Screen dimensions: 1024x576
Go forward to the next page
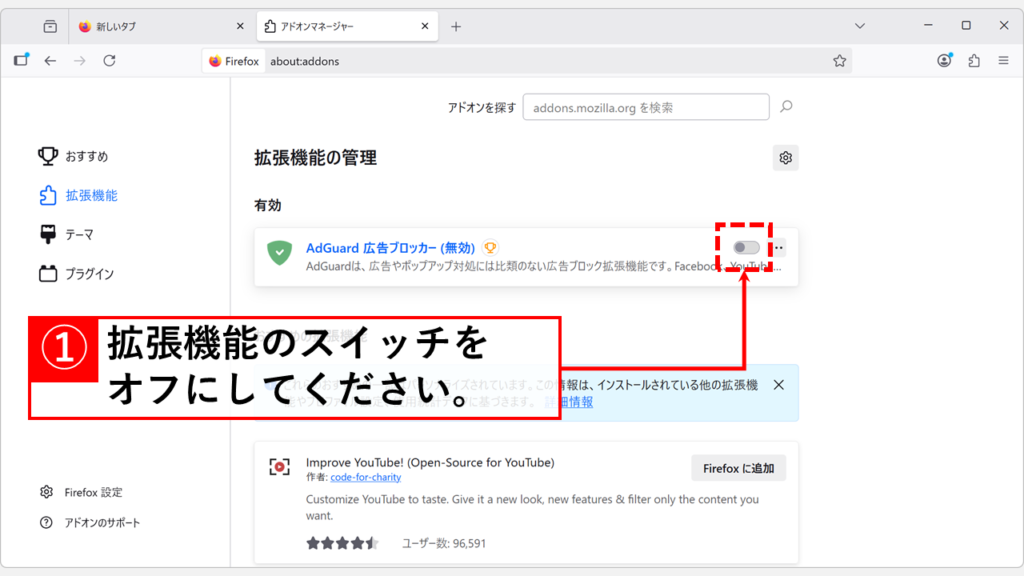[80, 61]
